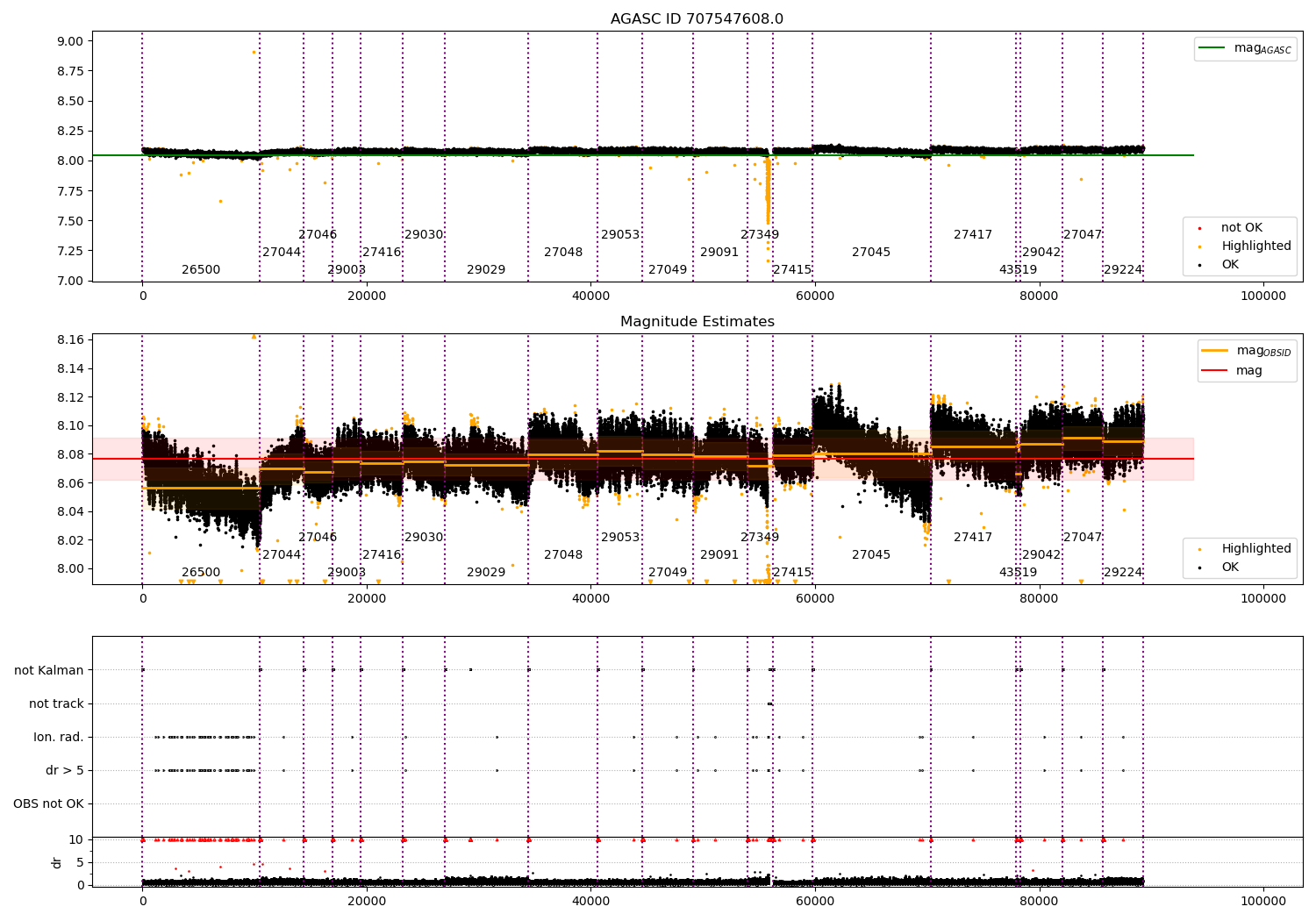Image resolution: width=1316 pixels, height=921 pixels.
Task: Select obsid label 29003 in top plot
Action: (x=347, y=270)
